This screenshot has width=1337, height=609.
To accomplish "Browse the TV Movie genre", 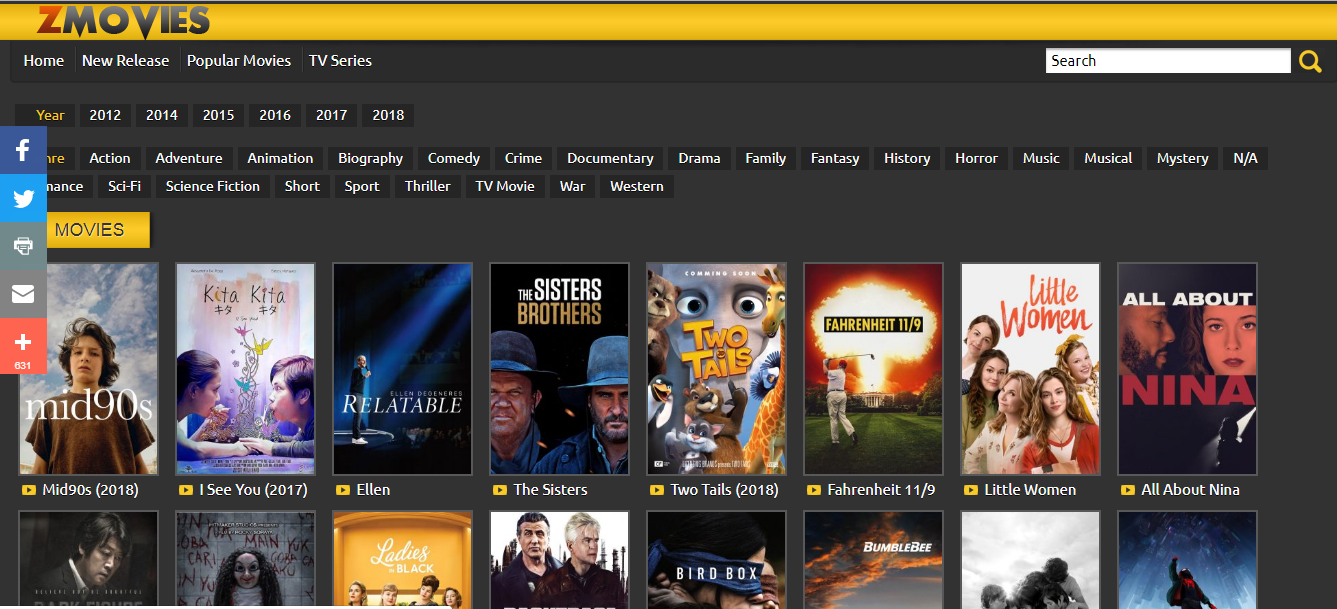I will coord(505,186).
